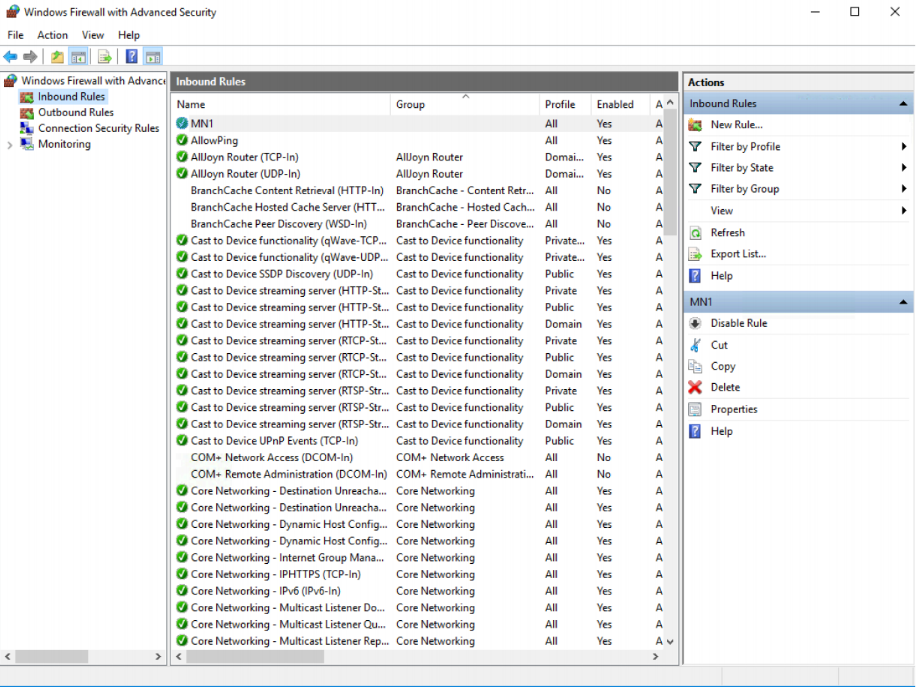The height and width of the screenshot is (688, 917).
Task: Open the Help menu in menu bar
Action: pos(129,35)
